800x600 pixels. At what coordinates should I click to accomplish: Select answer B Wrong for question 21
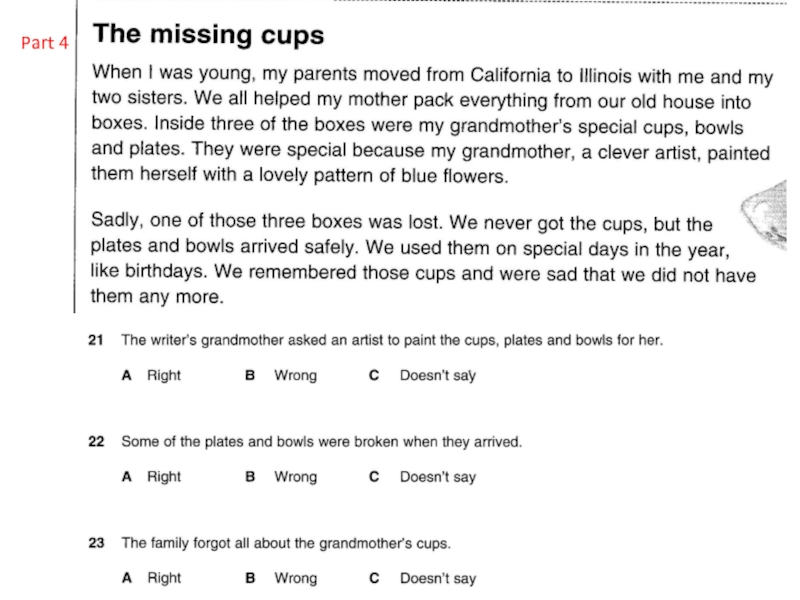[x=281, y=376]
